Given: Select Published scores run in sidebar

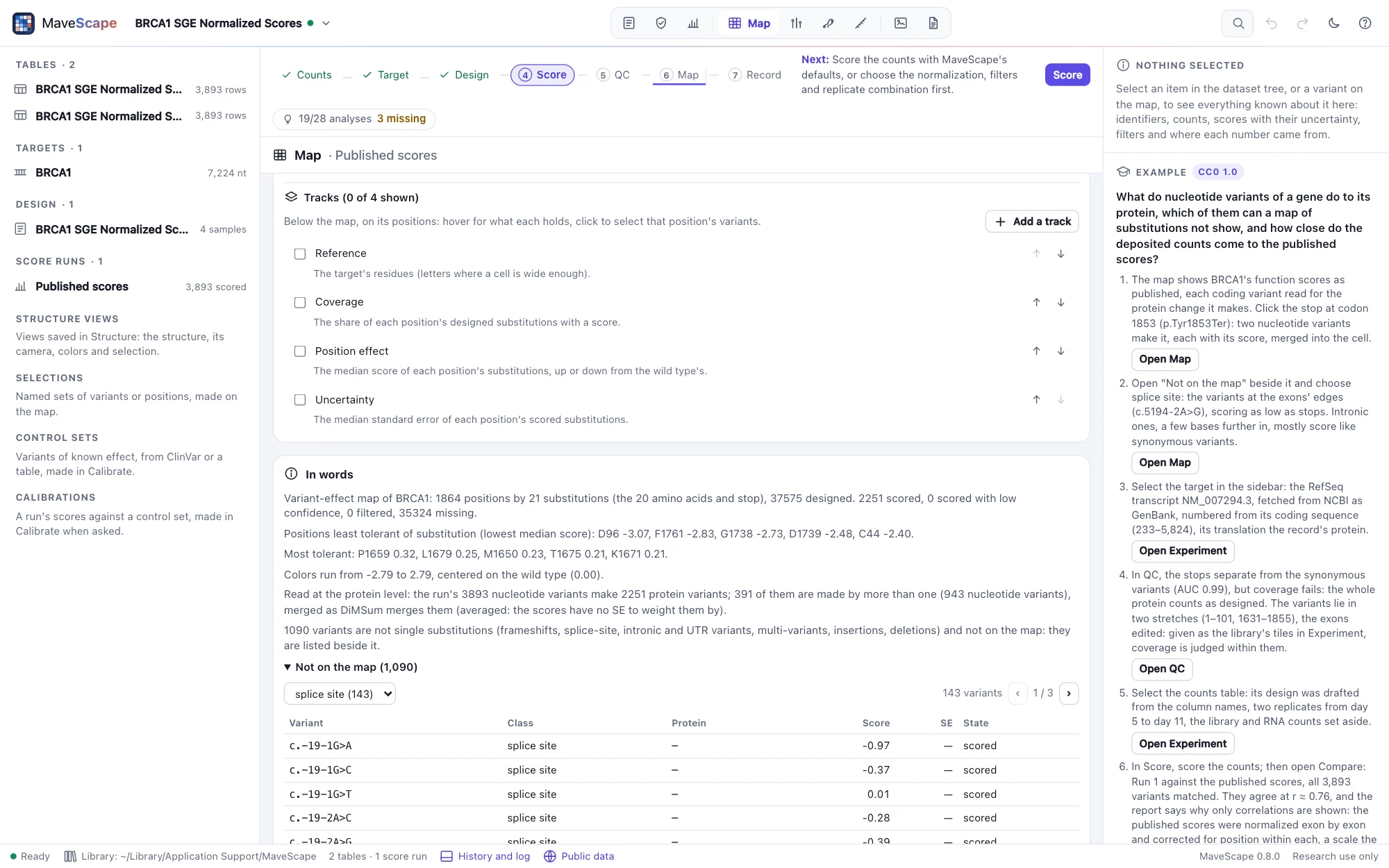Looking at the screenshot, I should coord(131,287).
